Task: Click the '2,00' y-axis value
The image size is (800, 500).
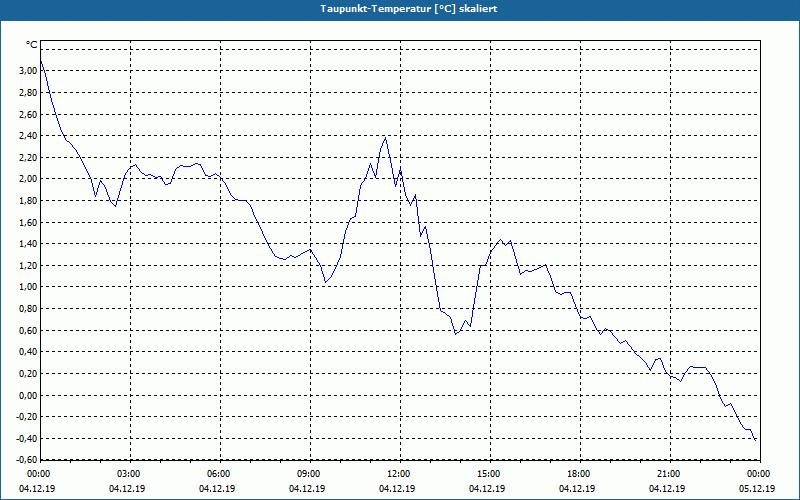Action: pyautogui.click(x=28, y=179)
